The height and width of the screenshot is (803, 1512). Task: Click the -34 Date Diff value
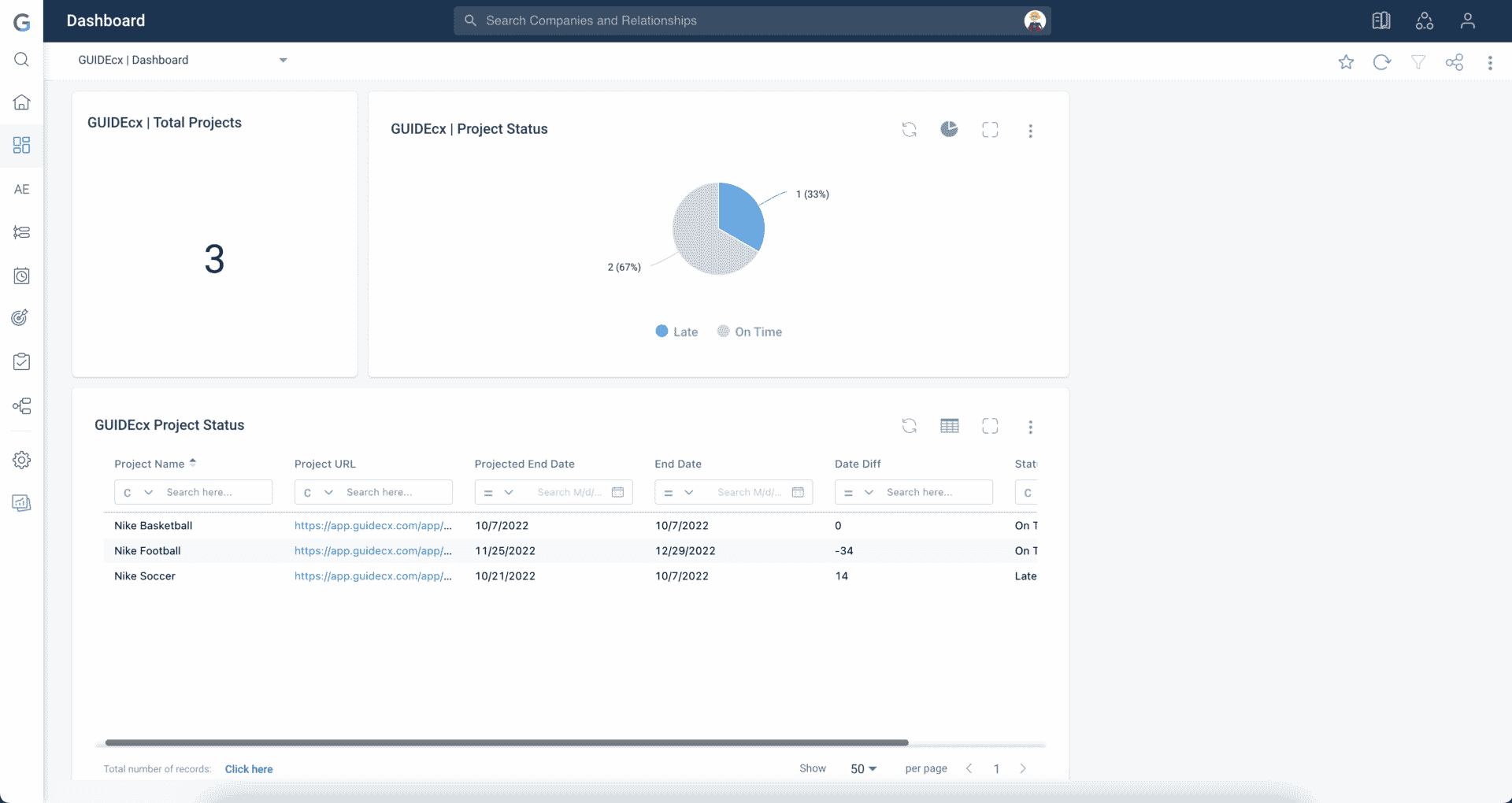click(x=844, y=551)
